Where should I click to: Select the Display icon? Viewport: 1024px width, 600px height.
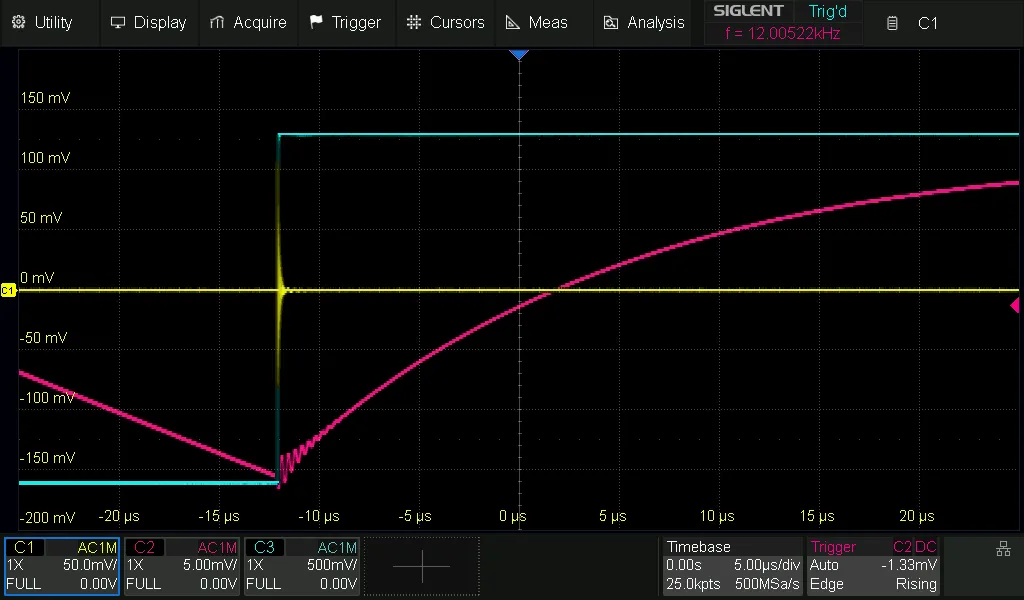[118, 22]
